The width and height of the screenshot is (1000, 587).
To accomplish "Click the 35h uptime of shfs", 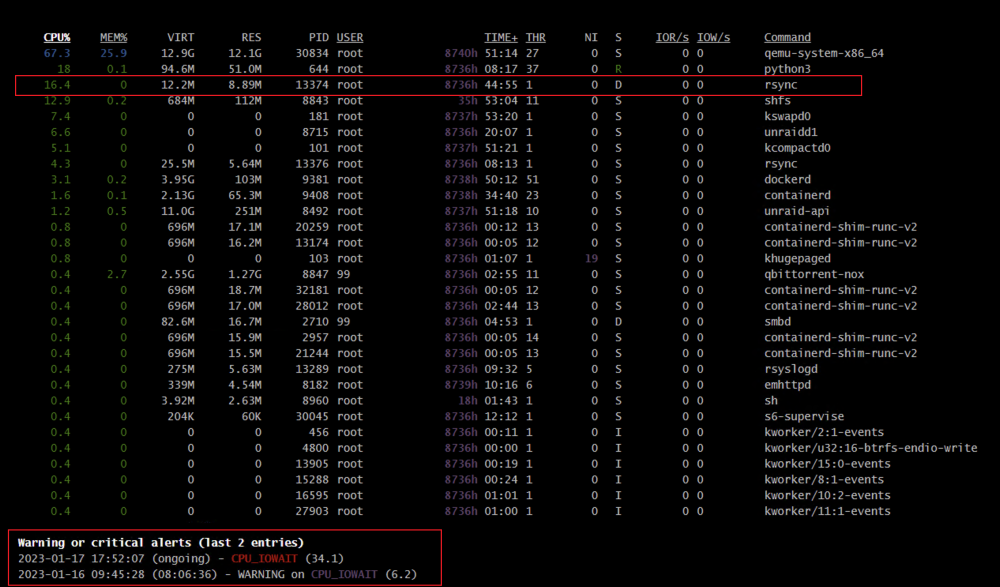I will (x=467, y=101).
